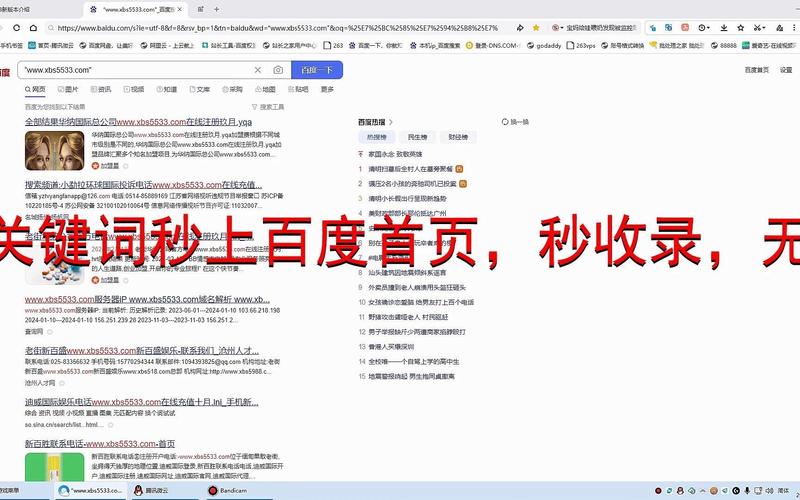Select the 地图 search tab

[265, 89]
